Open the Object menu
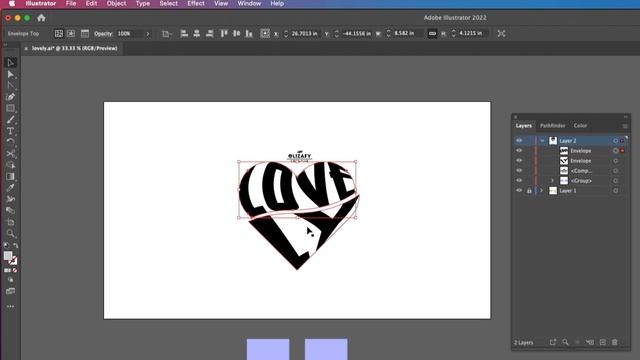 pyautogui.click(x=116, y=4)
